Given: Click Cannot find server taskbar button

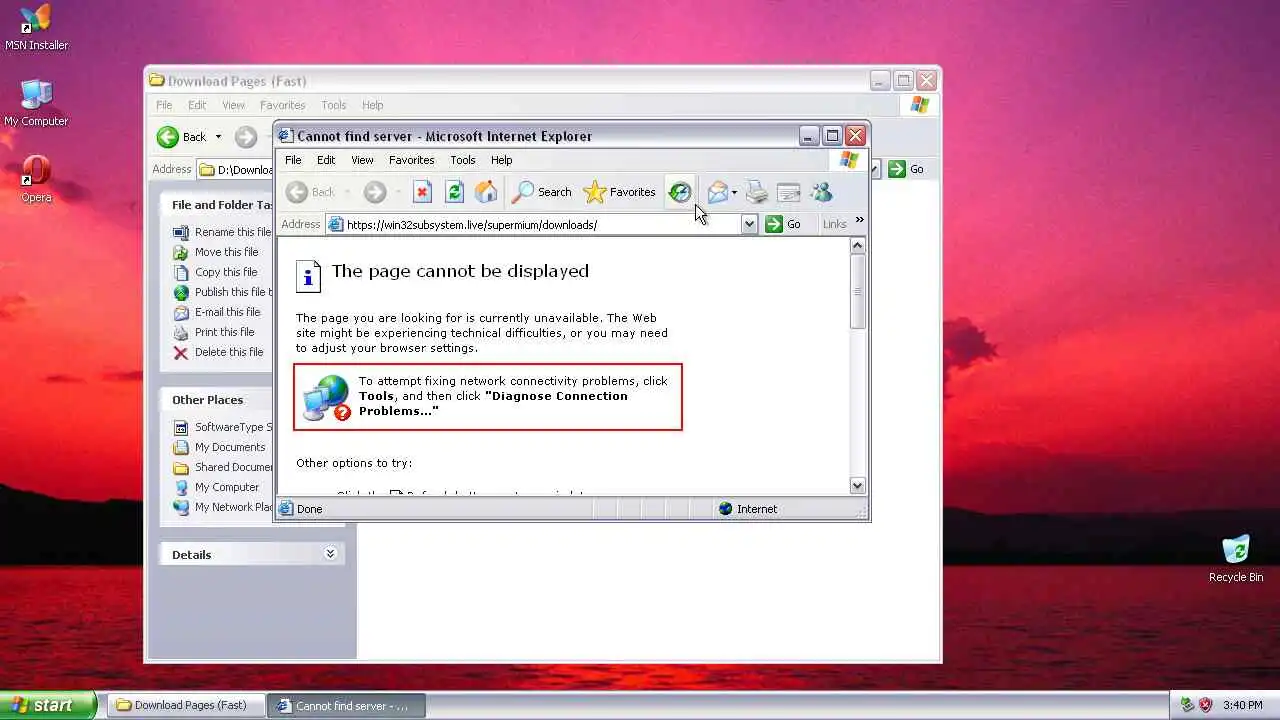Looking at the screenshot, I should pyautogui.click(x=347, y=705).
